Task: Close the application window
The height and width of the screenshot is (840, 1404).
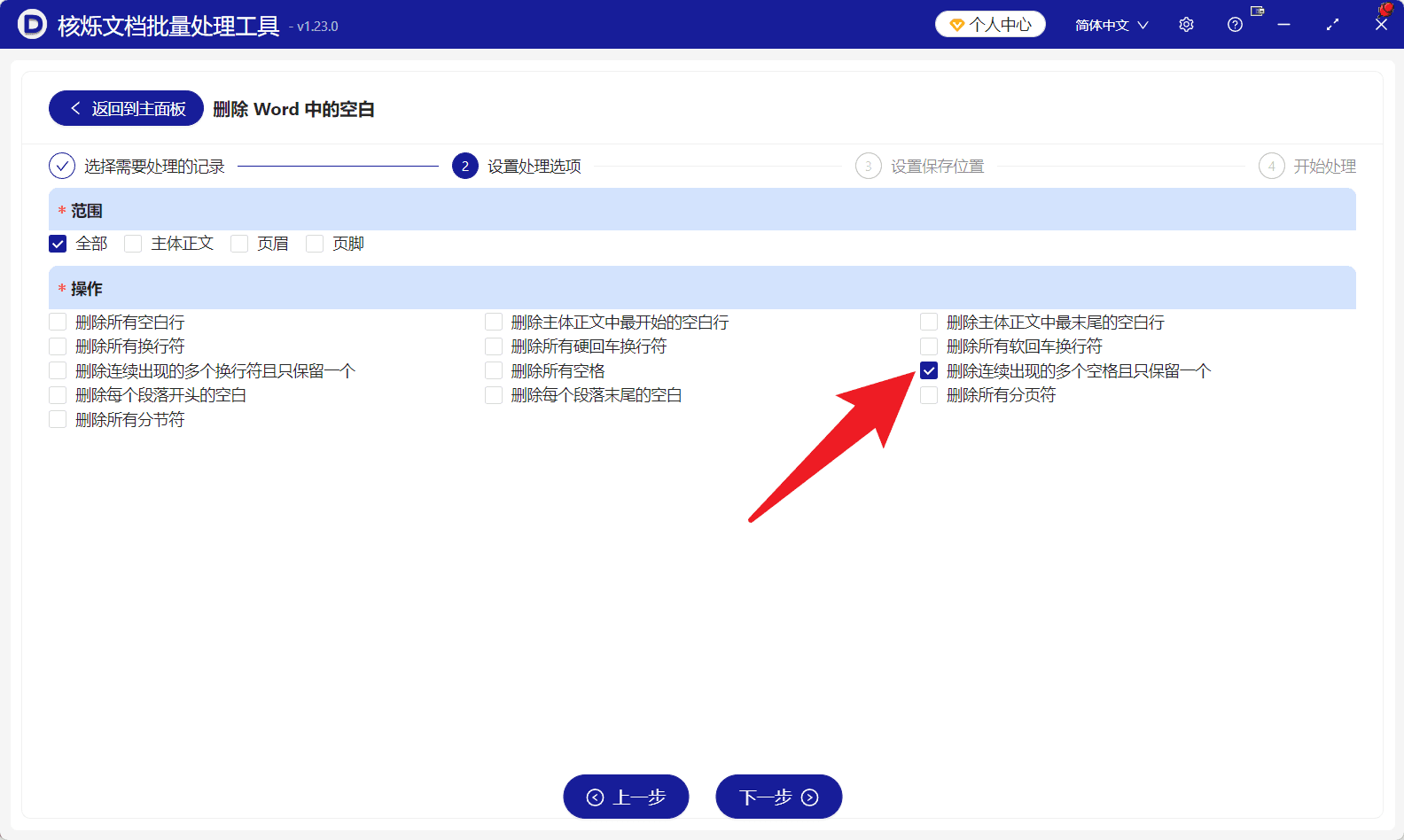Action: point(1381,25)
